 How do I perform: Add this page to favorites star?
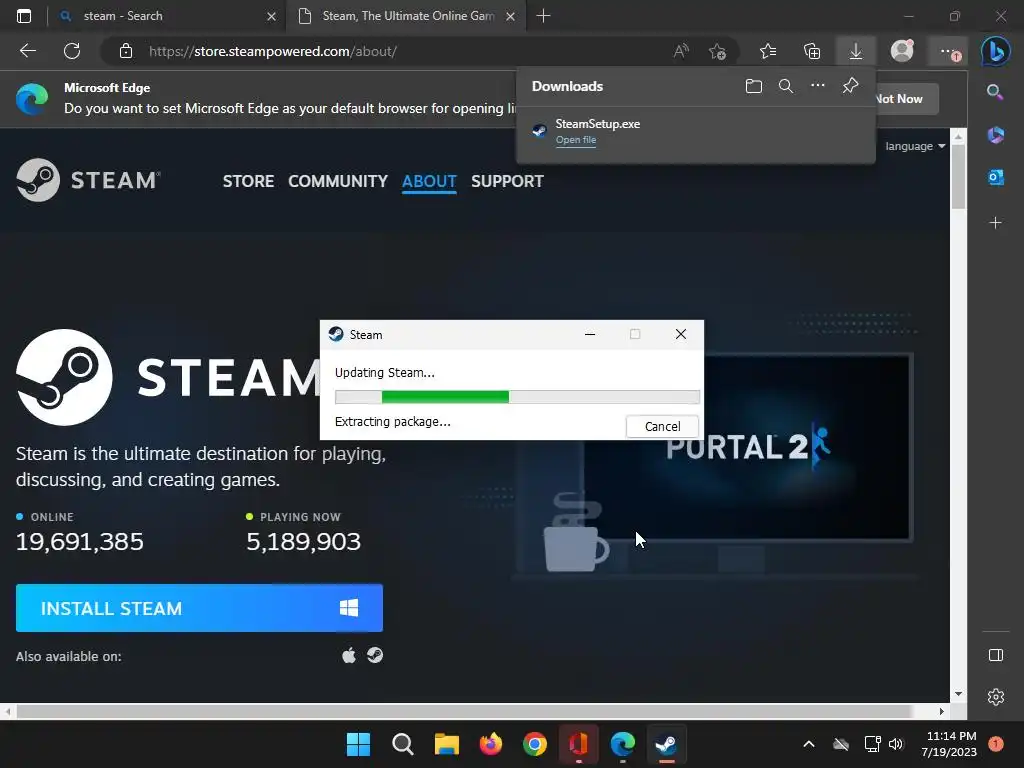click(717, 51)
